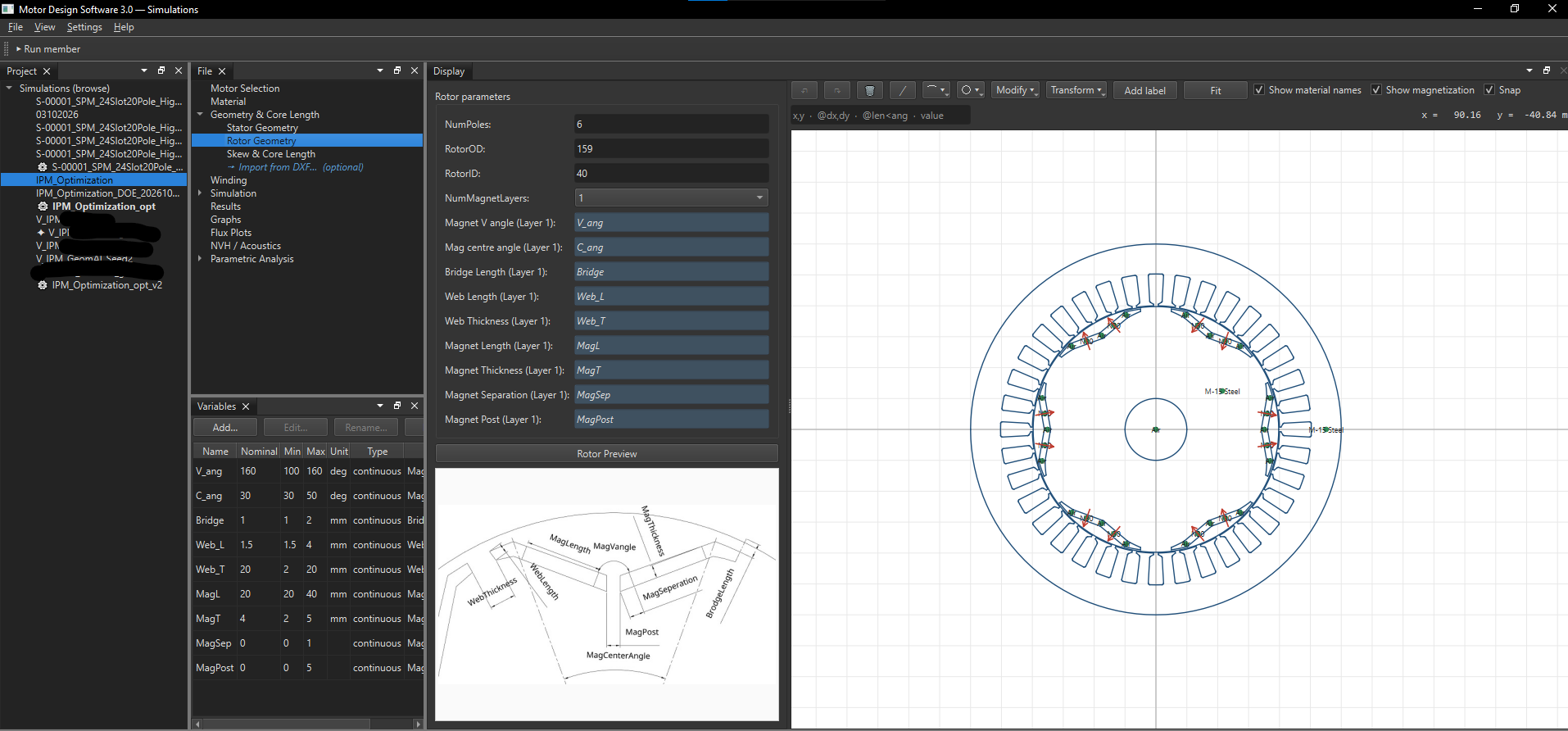Select Stator Geometry in the File tree

(262, 128)
